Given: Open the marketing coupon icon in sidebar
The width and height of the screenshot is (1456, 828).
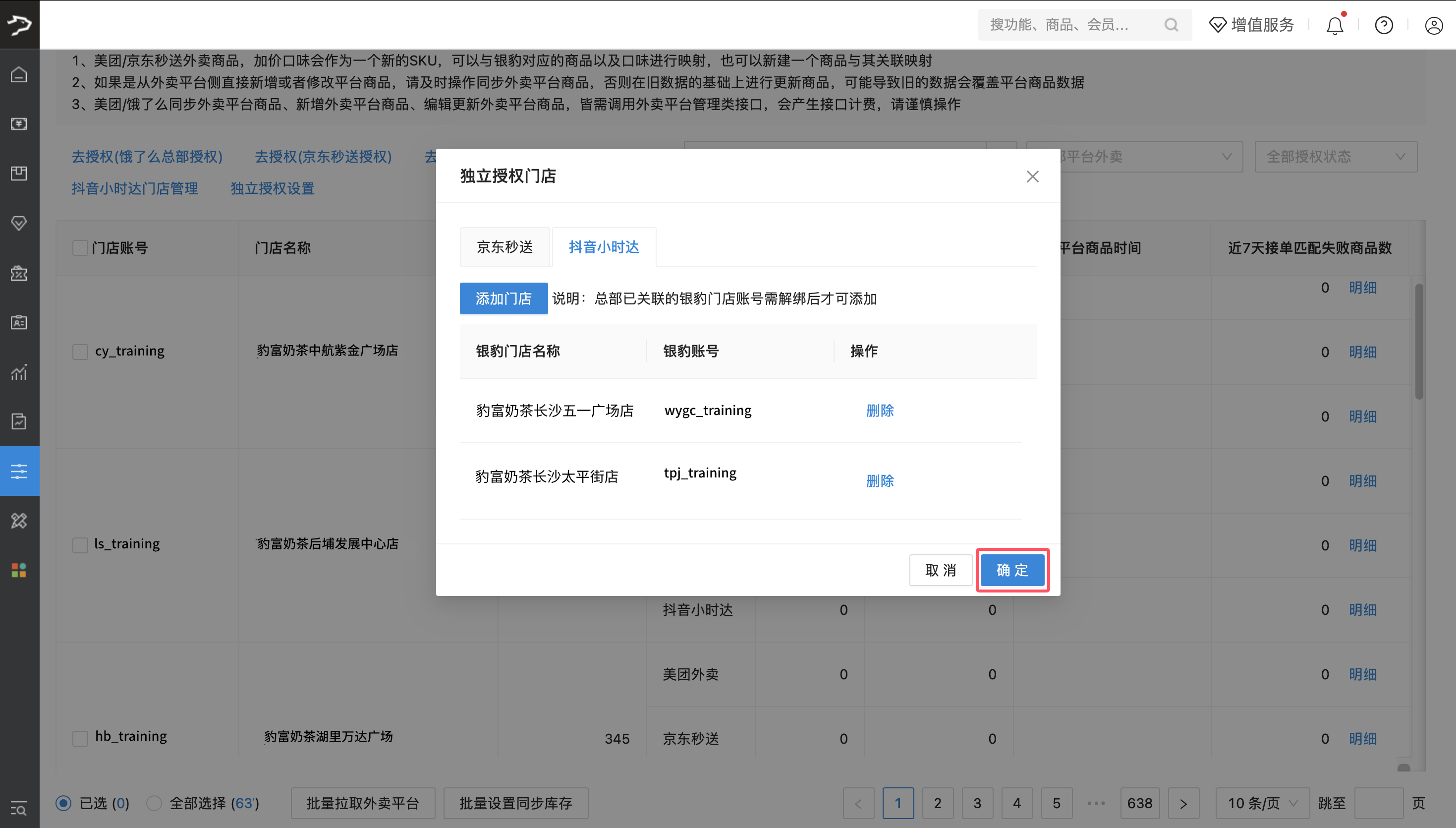Looking at the screenshot, I should coord(19,273).
